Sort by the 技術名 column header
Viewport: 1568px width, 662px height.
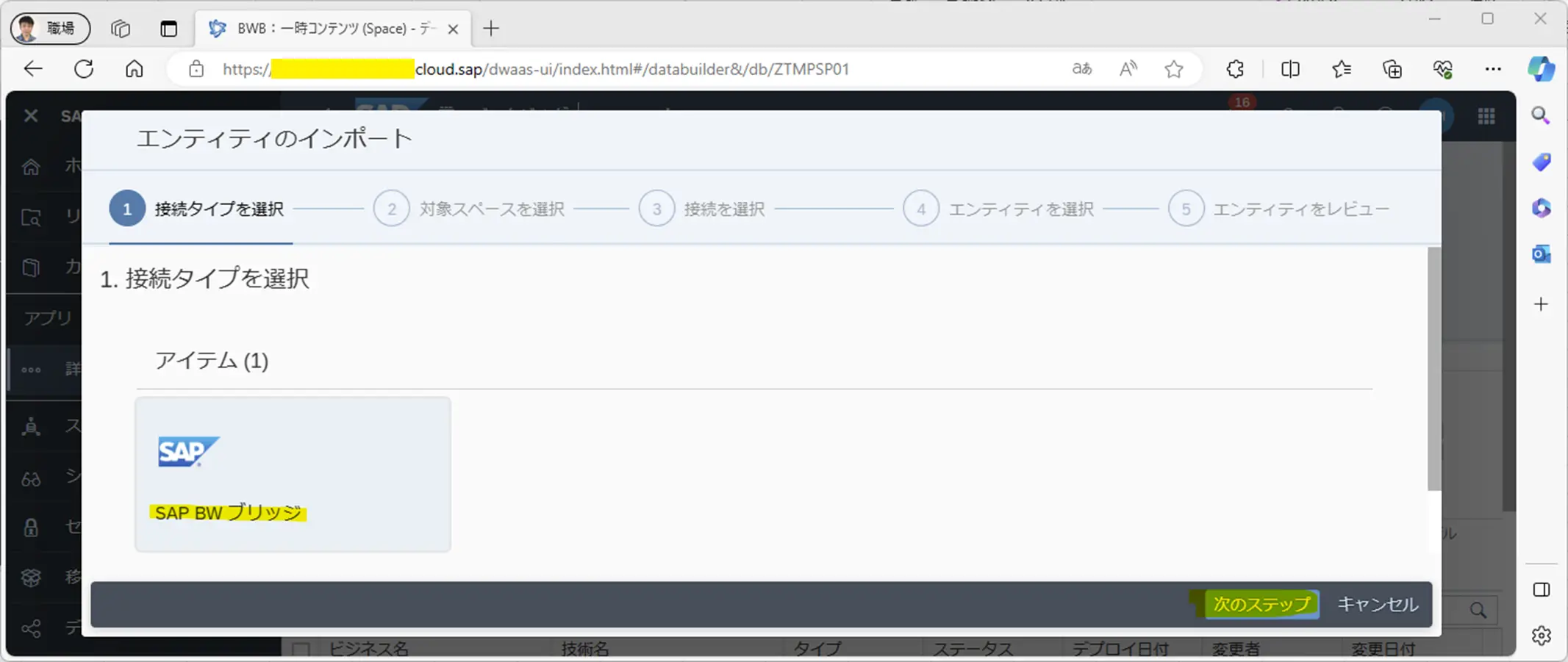tap(585, 649)
